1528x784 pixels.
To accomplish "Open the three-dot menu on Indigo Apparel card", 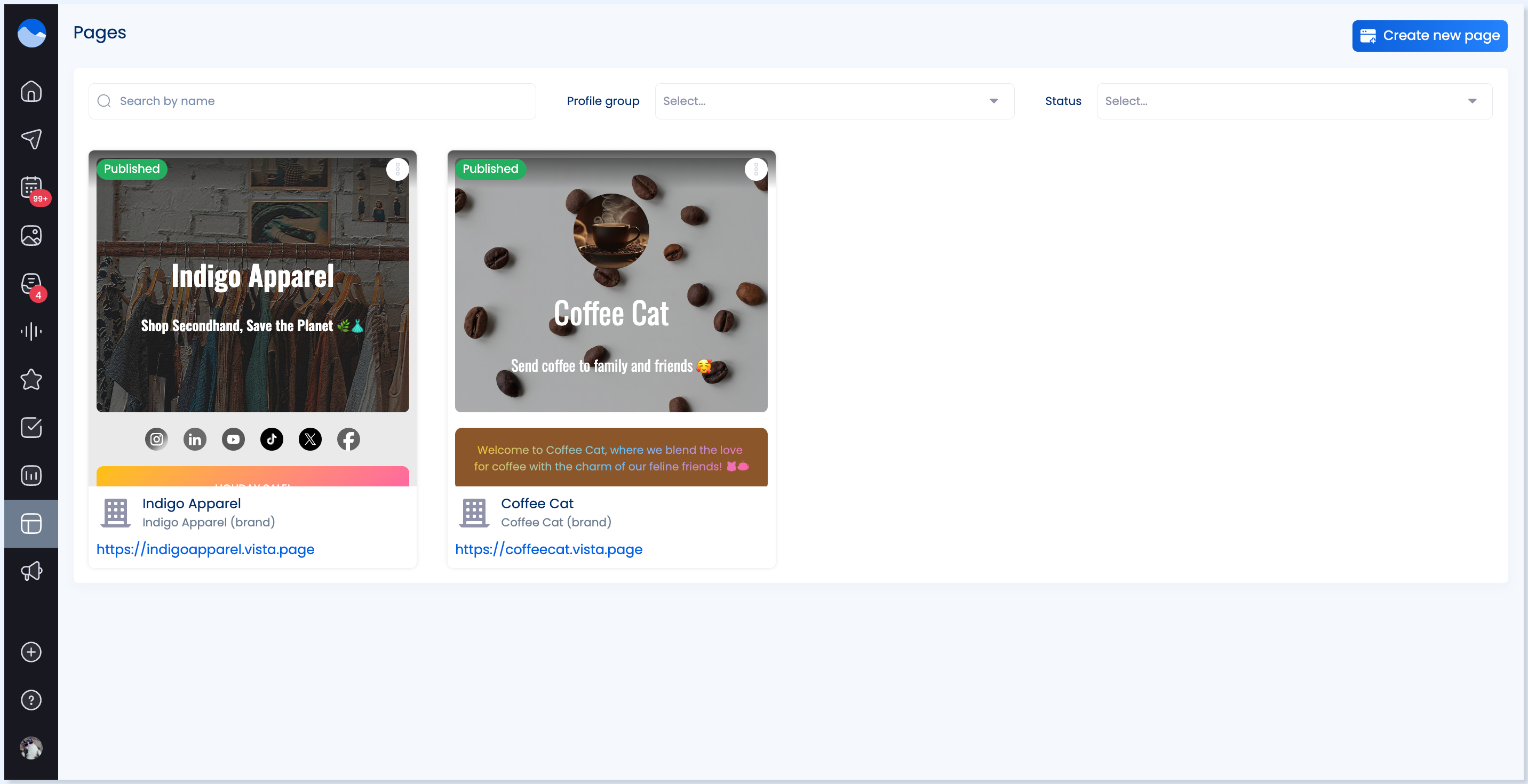I will click(397, 169).
